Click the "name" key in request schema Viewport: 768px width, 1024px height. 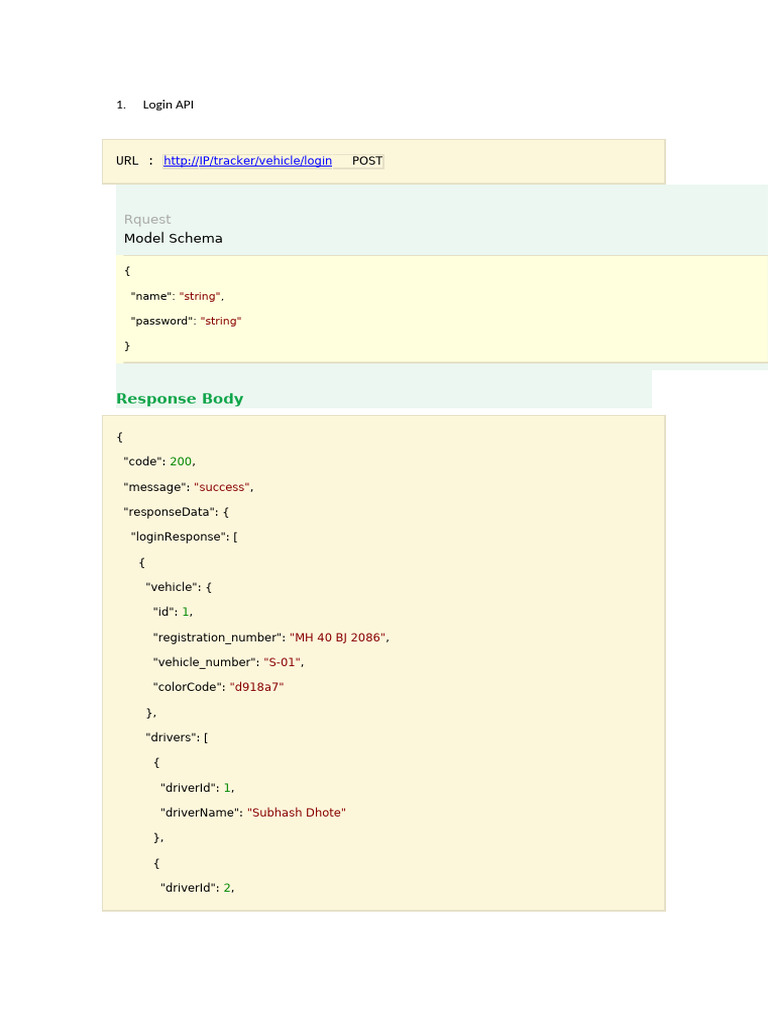tap(152, 296)
